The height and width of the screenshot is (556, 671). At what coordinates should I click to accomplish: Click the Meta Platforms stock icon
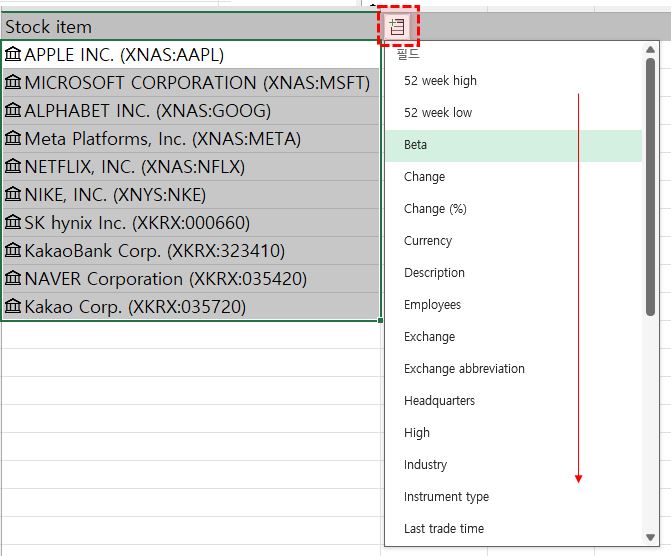[x=13, y=138]
